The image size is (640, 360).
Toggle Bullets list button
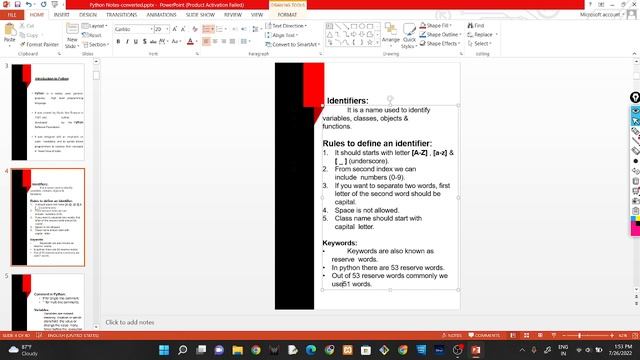(x=209, y=29)
